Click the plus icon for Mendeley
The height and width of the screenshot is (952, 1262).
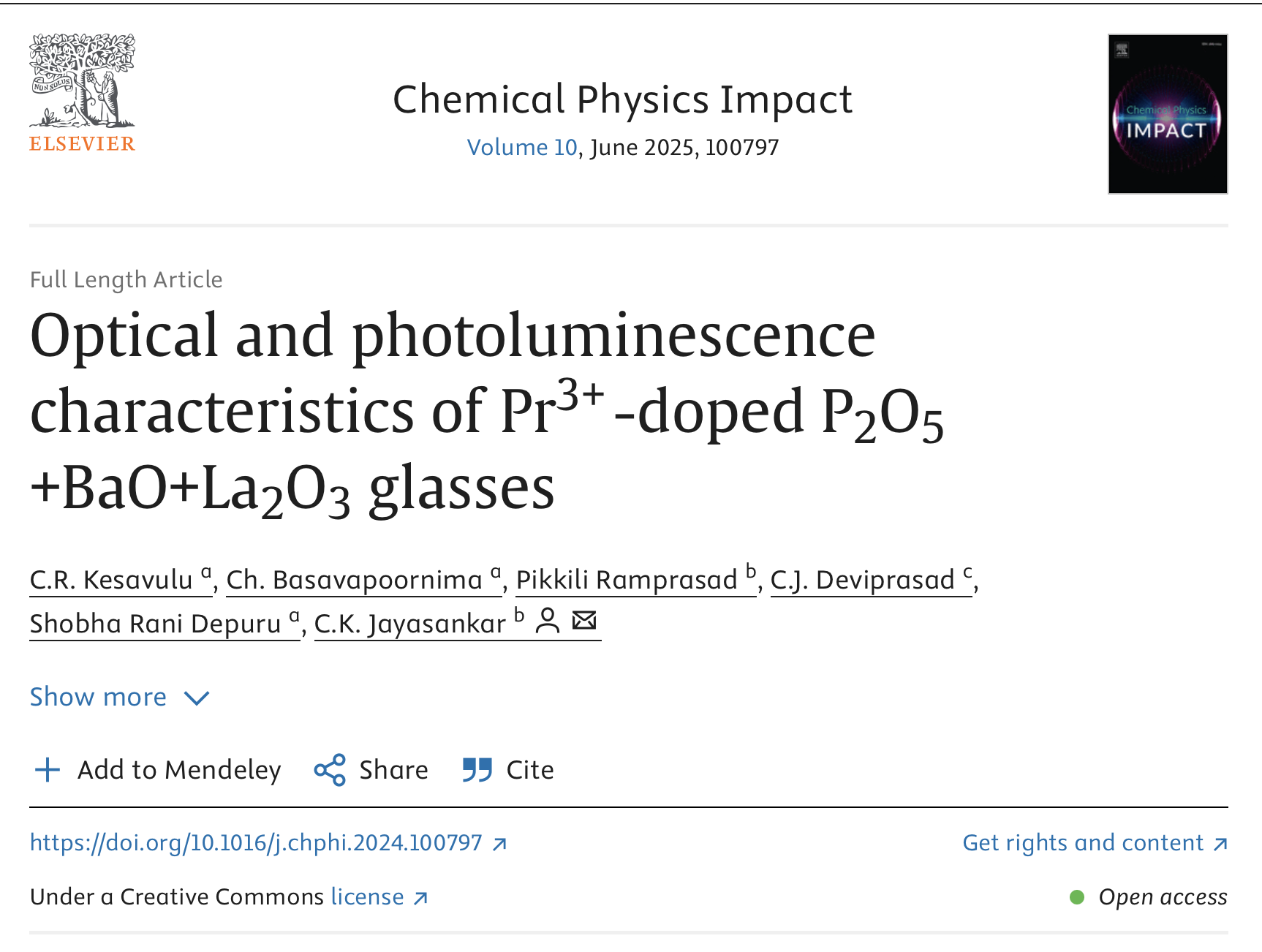(x=48, y=770)
